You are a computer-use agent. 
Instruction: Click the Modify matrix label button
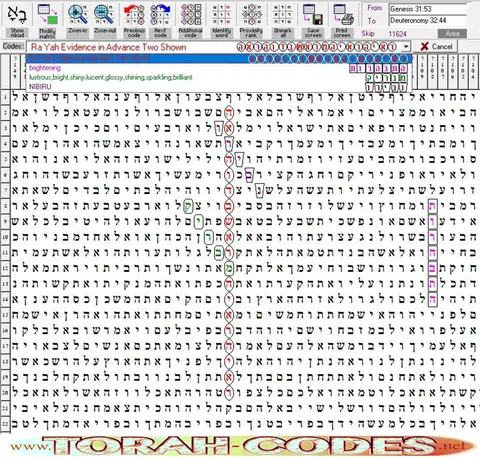(48, 33)
